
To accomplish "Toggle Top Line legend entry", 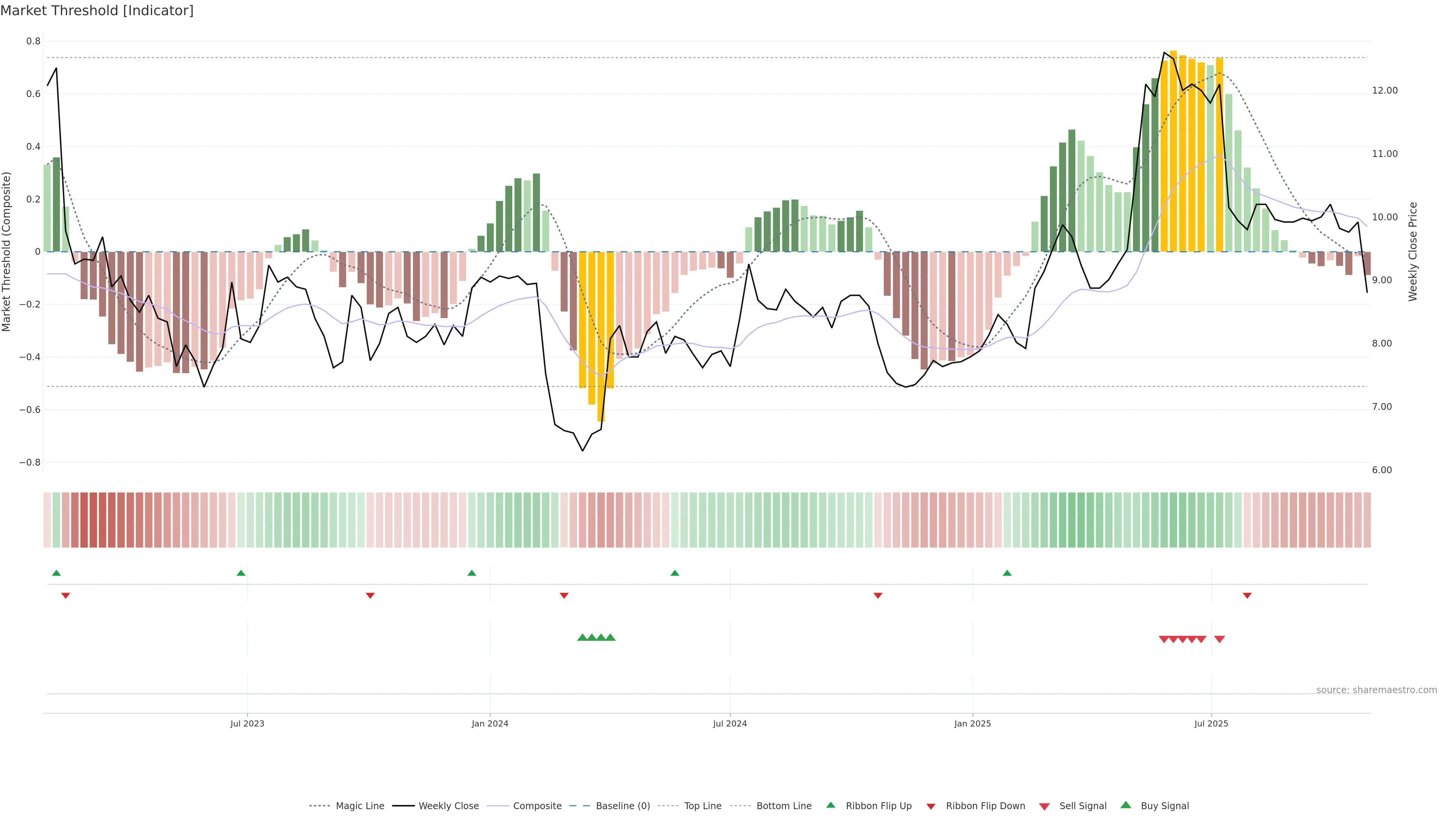I will click(703, 806).
